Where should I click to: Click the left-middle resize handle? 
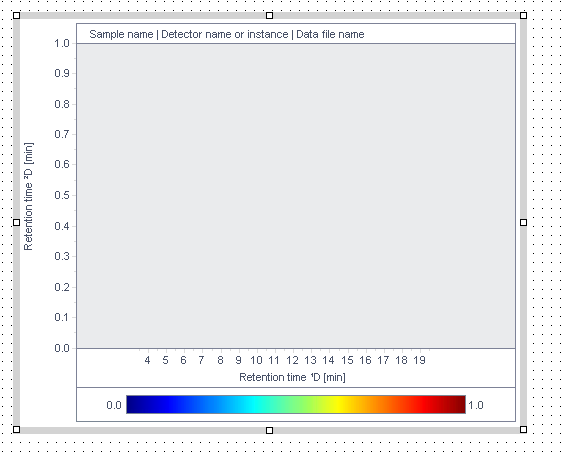[x=17, y=222]
